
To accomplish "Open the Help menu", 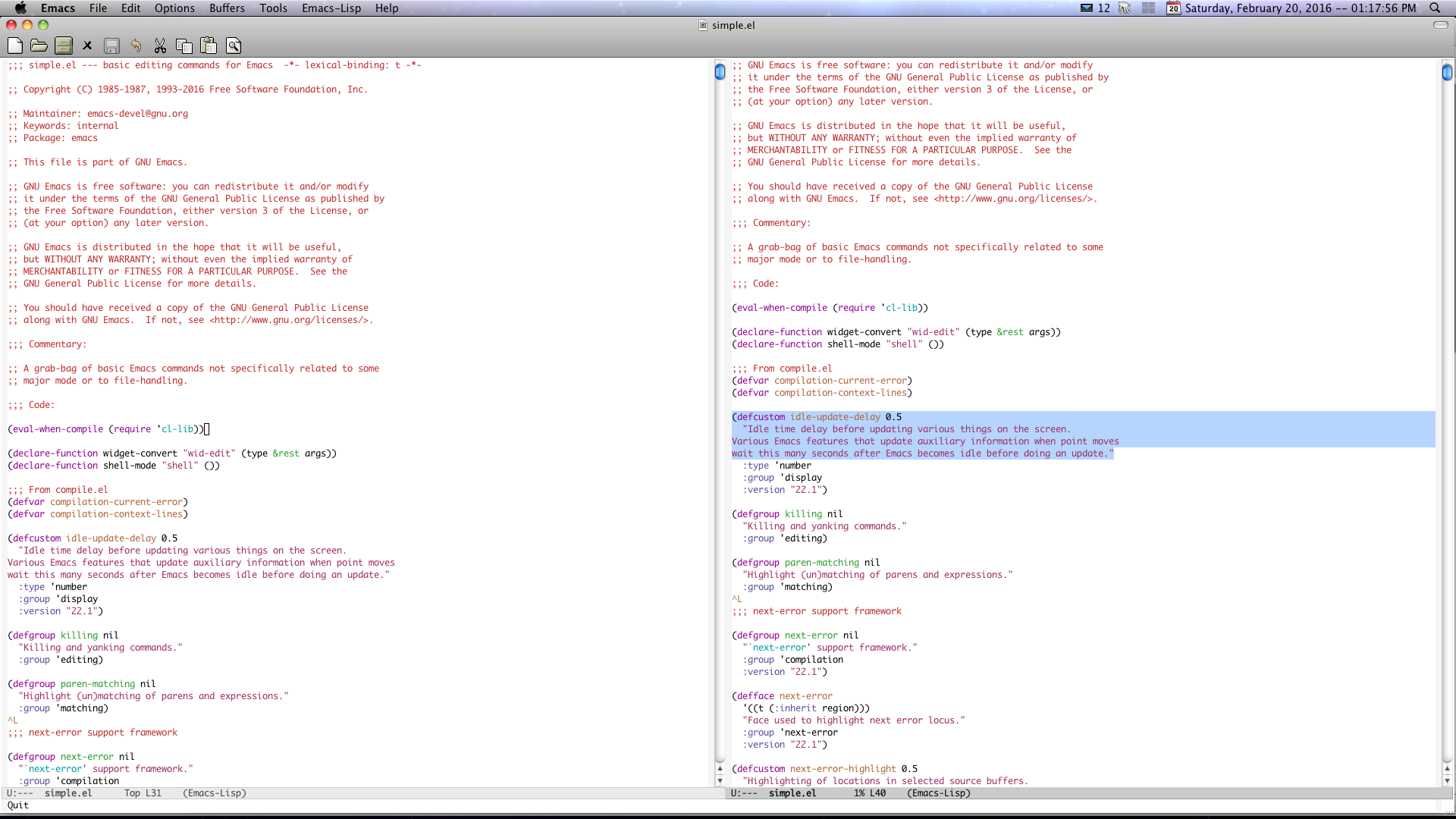I will coord(387,8).
